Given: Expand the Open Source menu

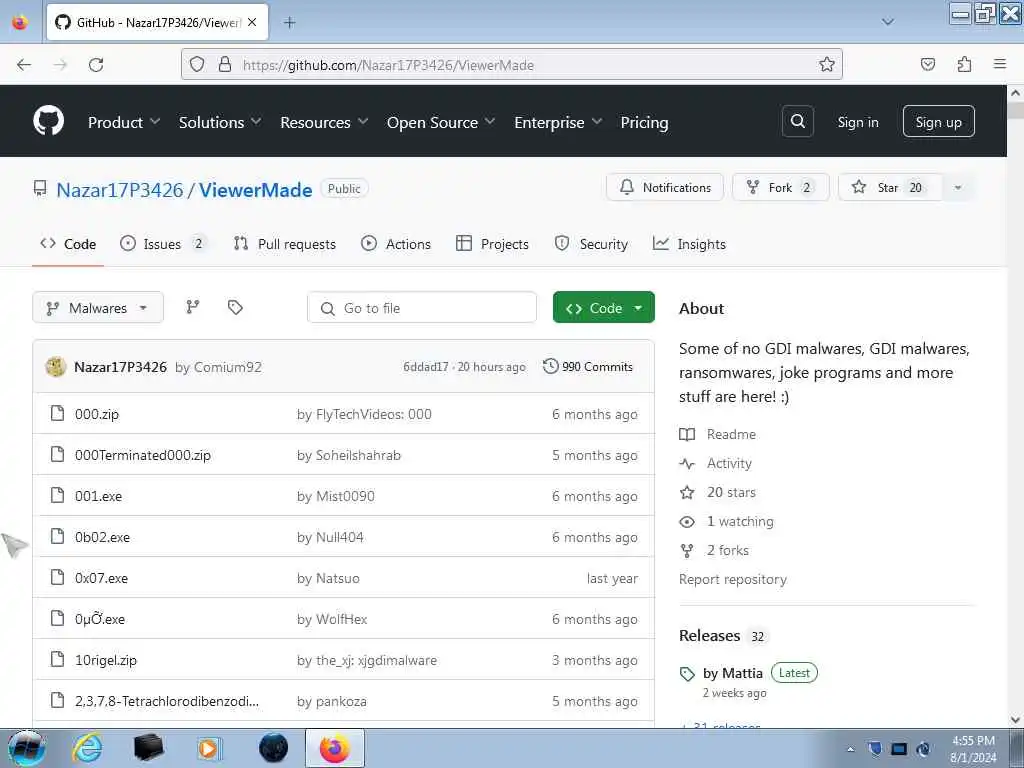Looking at the screenshot, I should [x=441, y=122].
